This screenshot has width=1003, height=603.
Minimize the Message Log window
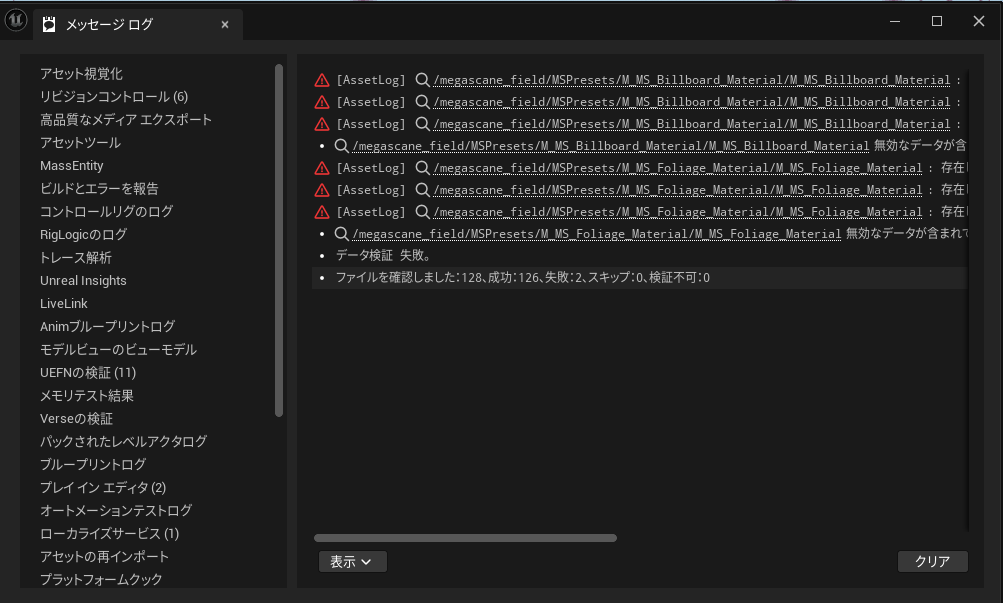coord(895,21)
